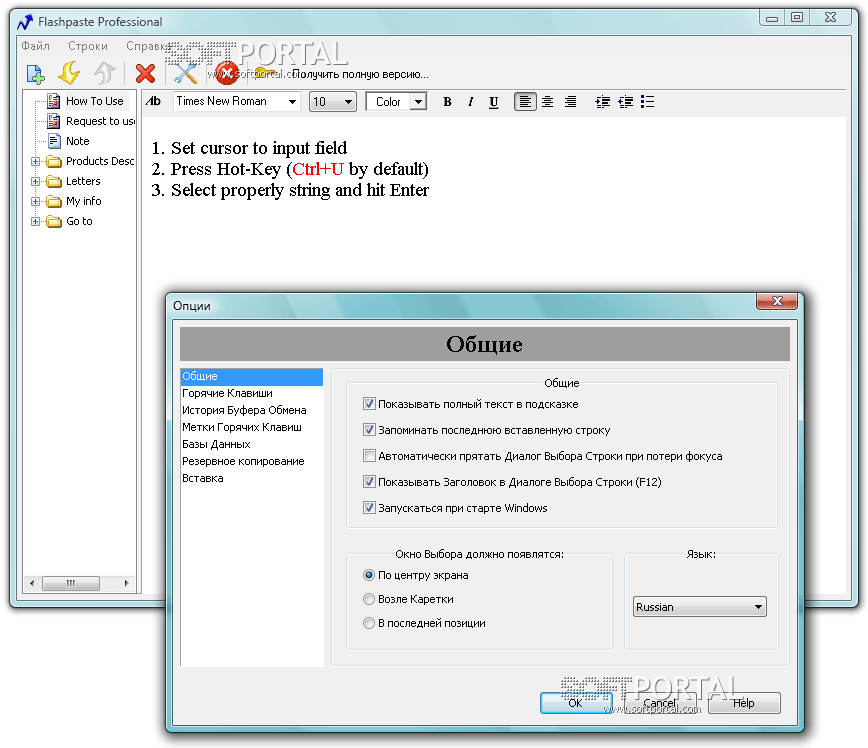
Task: Uncheck 'Запускаться при старте Windows'
Action: point(369,508)
